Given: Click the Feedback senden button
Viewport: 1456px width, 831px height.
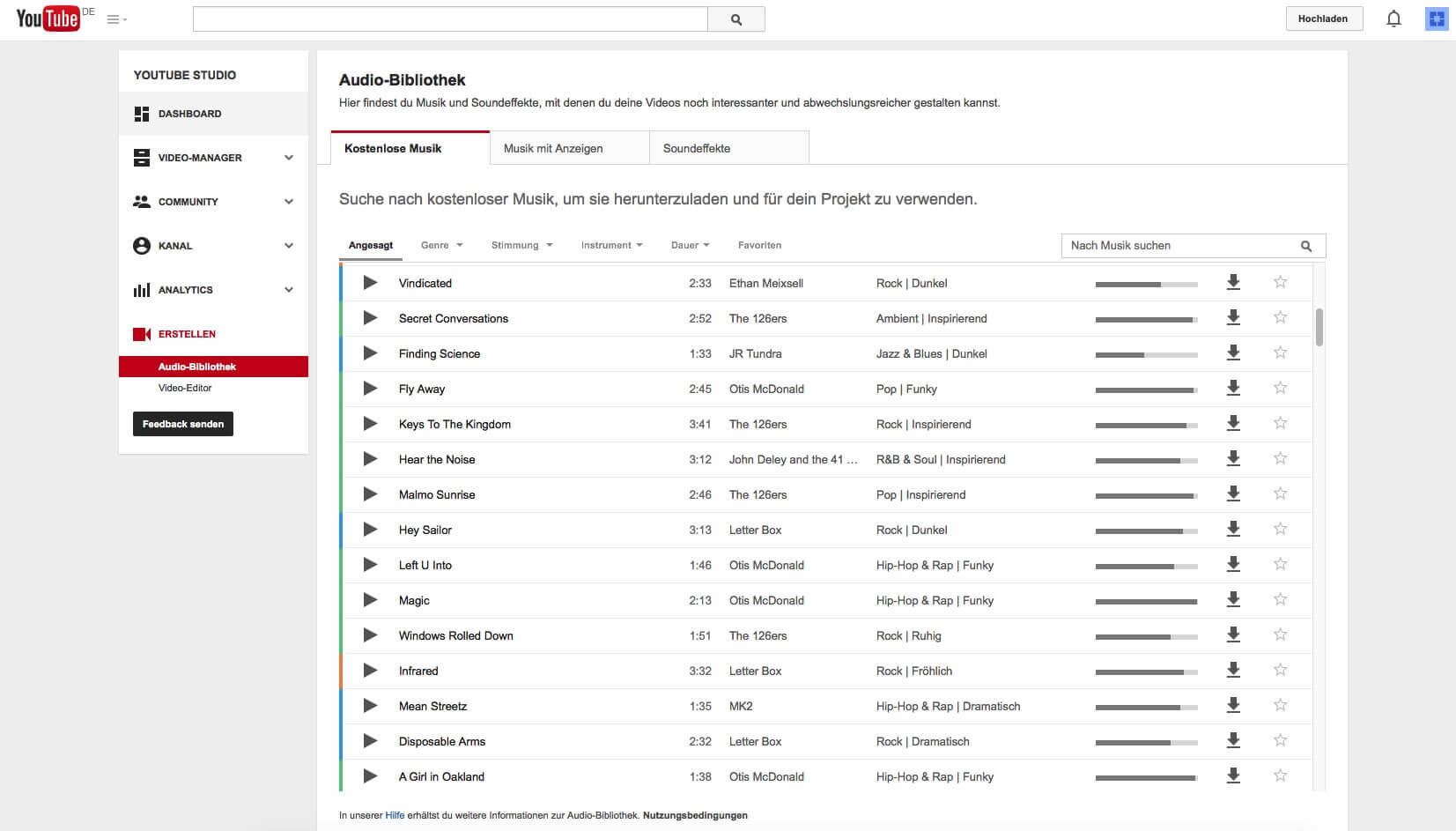Looking at the screenshot, I should point(183,424).
